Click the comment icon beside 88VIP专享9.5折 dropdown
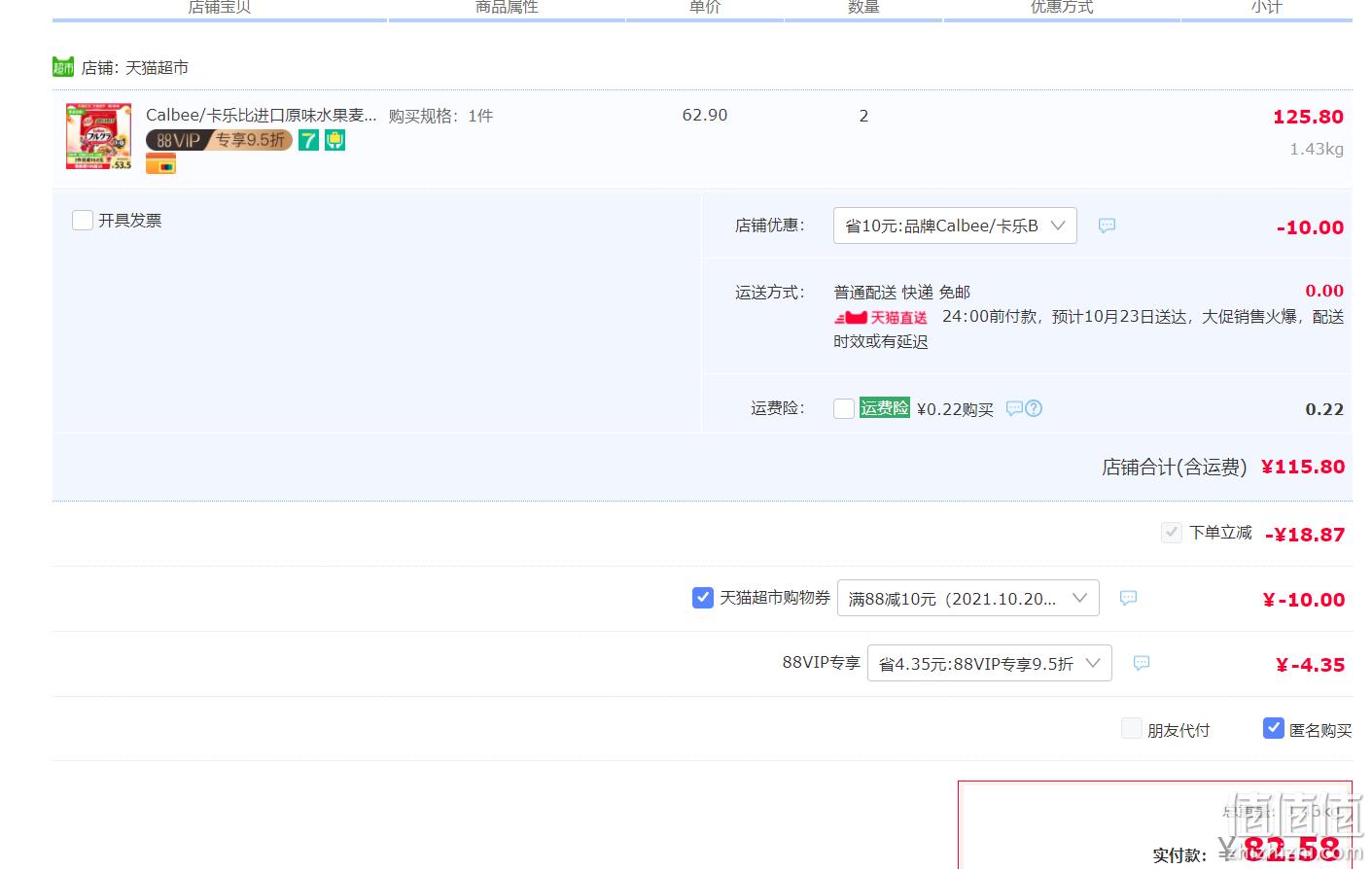The height and width of the screenshot is (869, 1372). (x=1142, y=663)
